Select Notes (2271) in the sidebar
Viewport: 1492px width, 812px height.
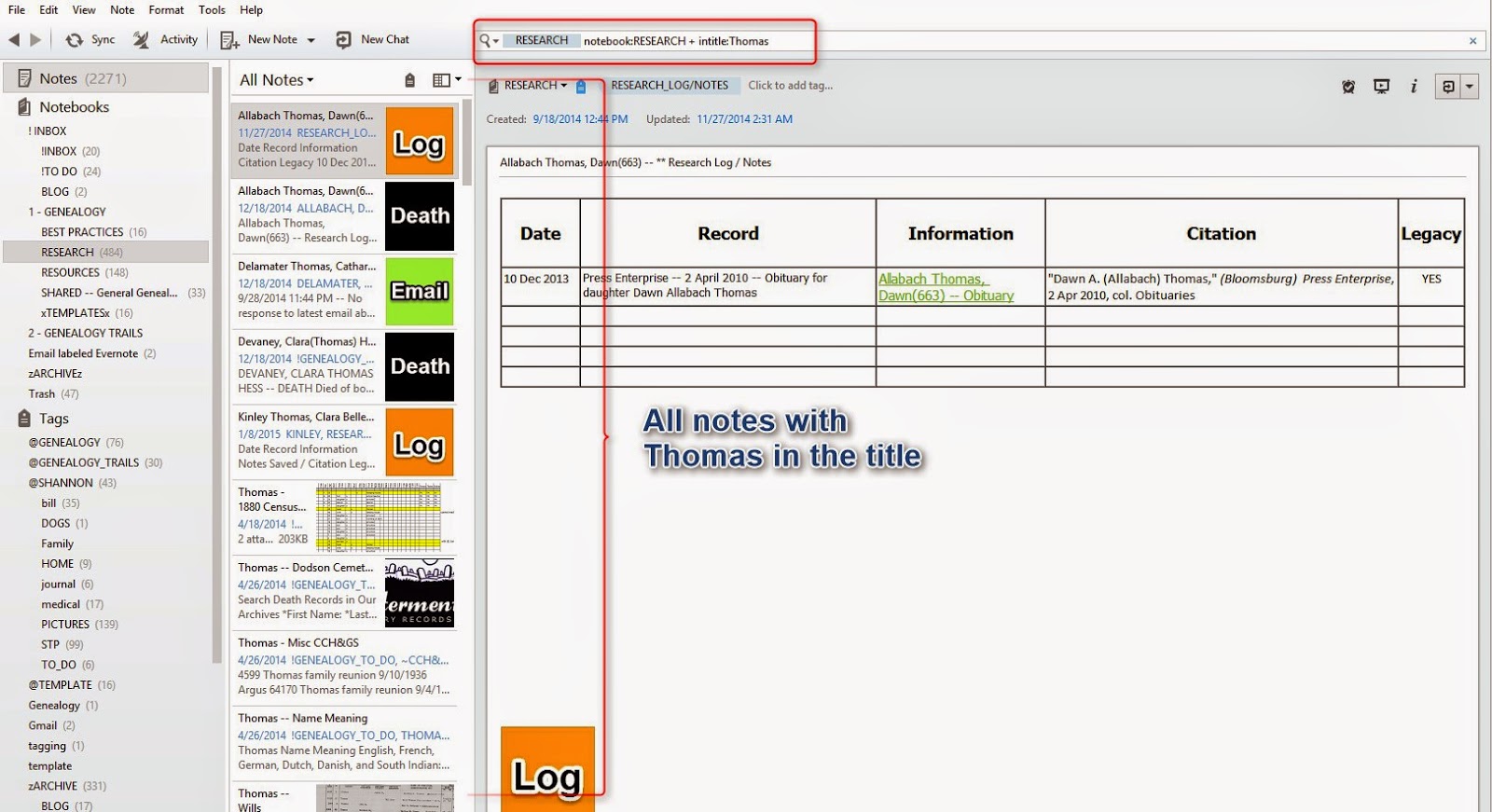(x=106, y=78)
